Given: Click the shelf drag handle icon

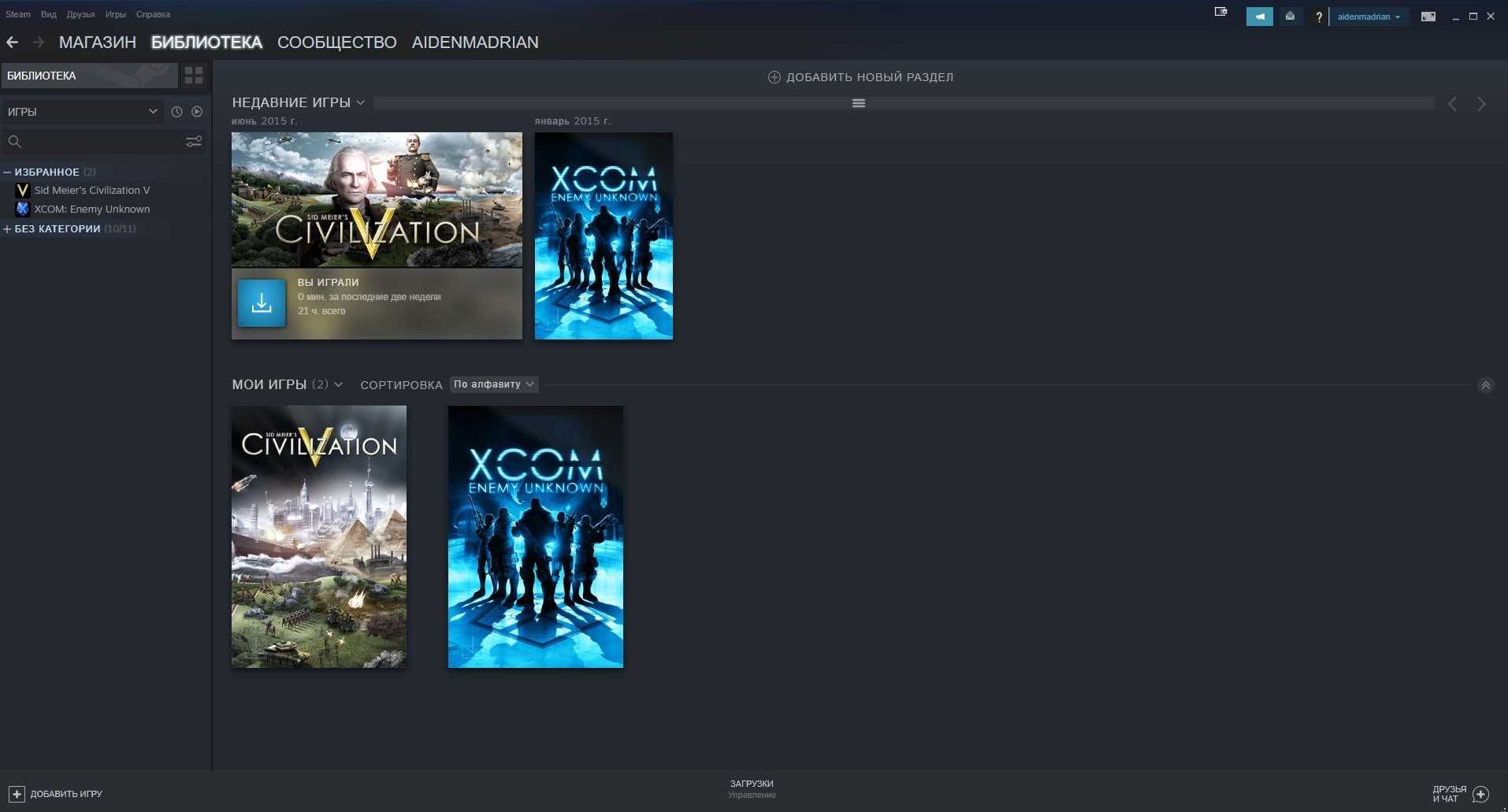Looking at the screenshot, I should point(859,103).
